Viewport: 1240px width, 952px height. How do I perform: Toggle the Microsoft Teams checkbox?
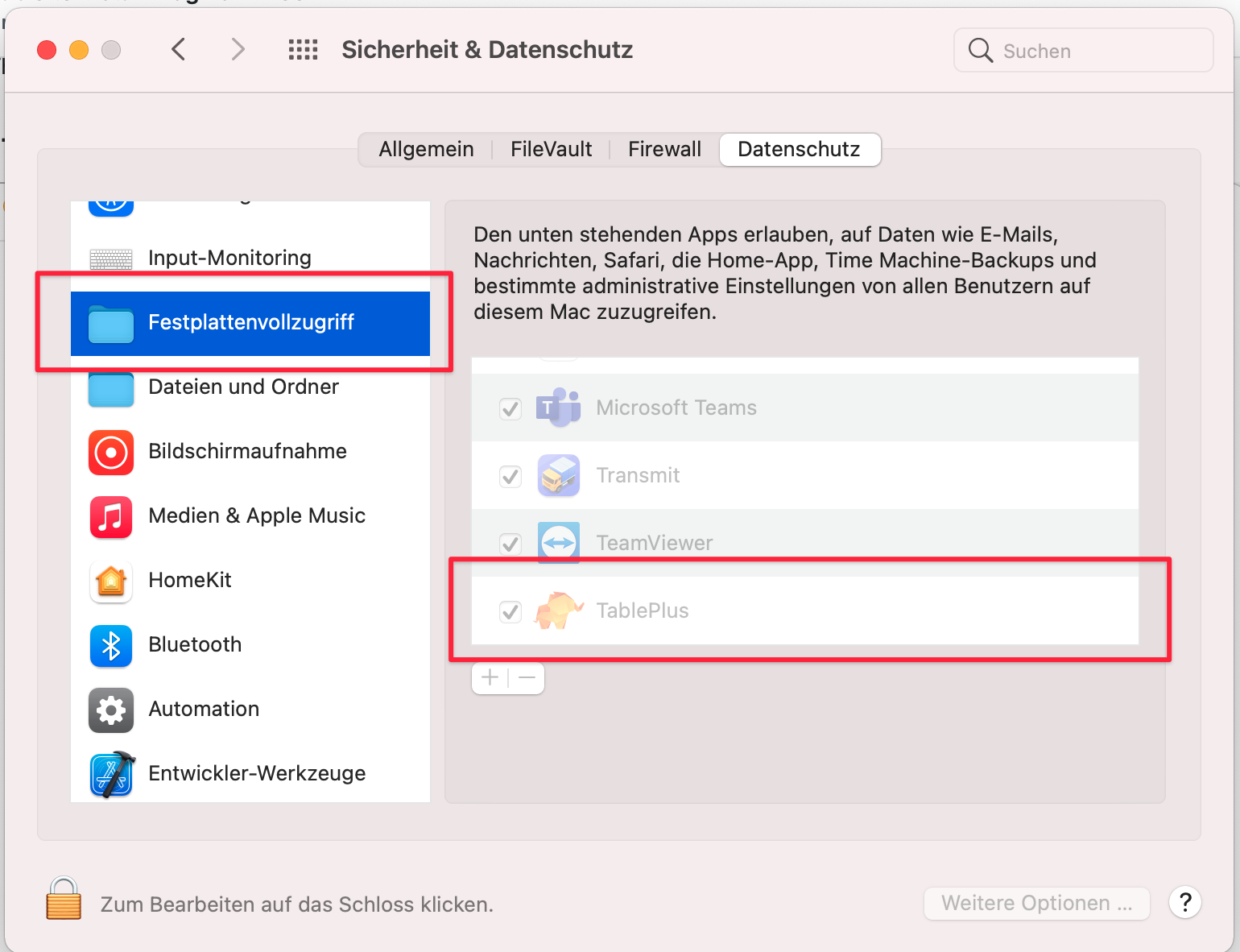tap(510, 408)
